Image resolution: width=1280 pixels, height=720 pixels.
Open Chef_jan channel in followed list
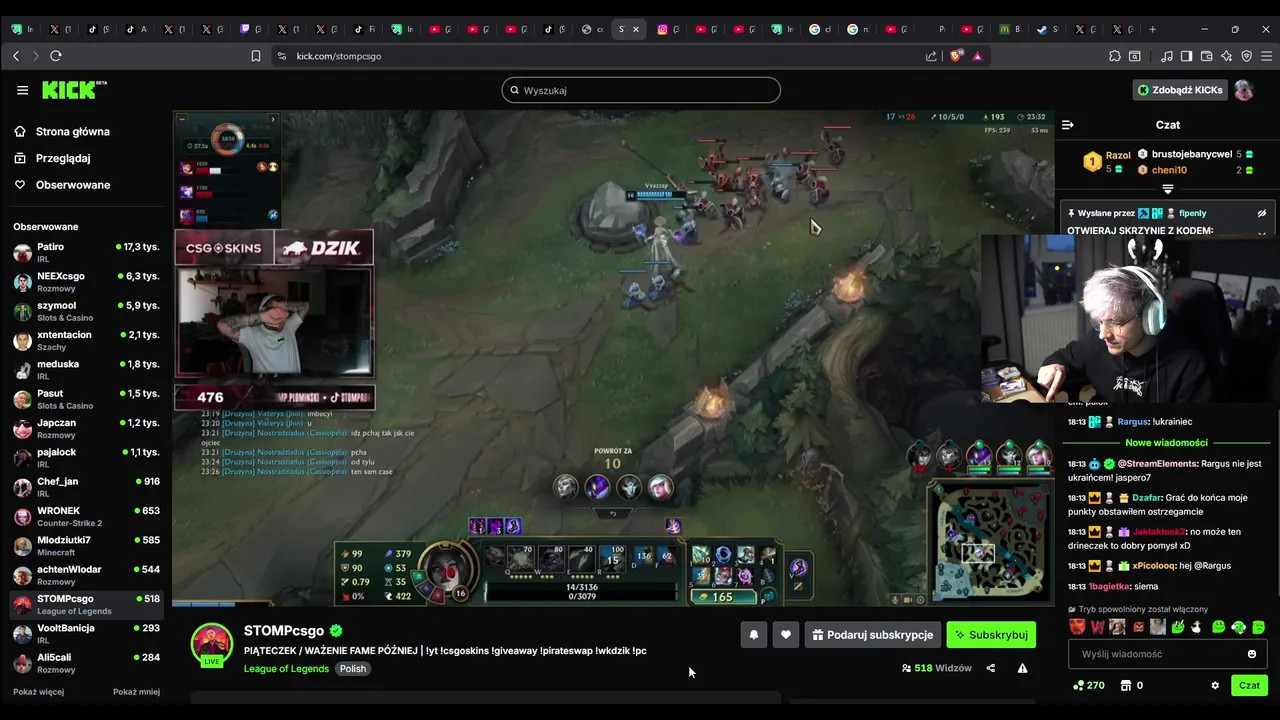pyautogui.click(x=86, y=487)
